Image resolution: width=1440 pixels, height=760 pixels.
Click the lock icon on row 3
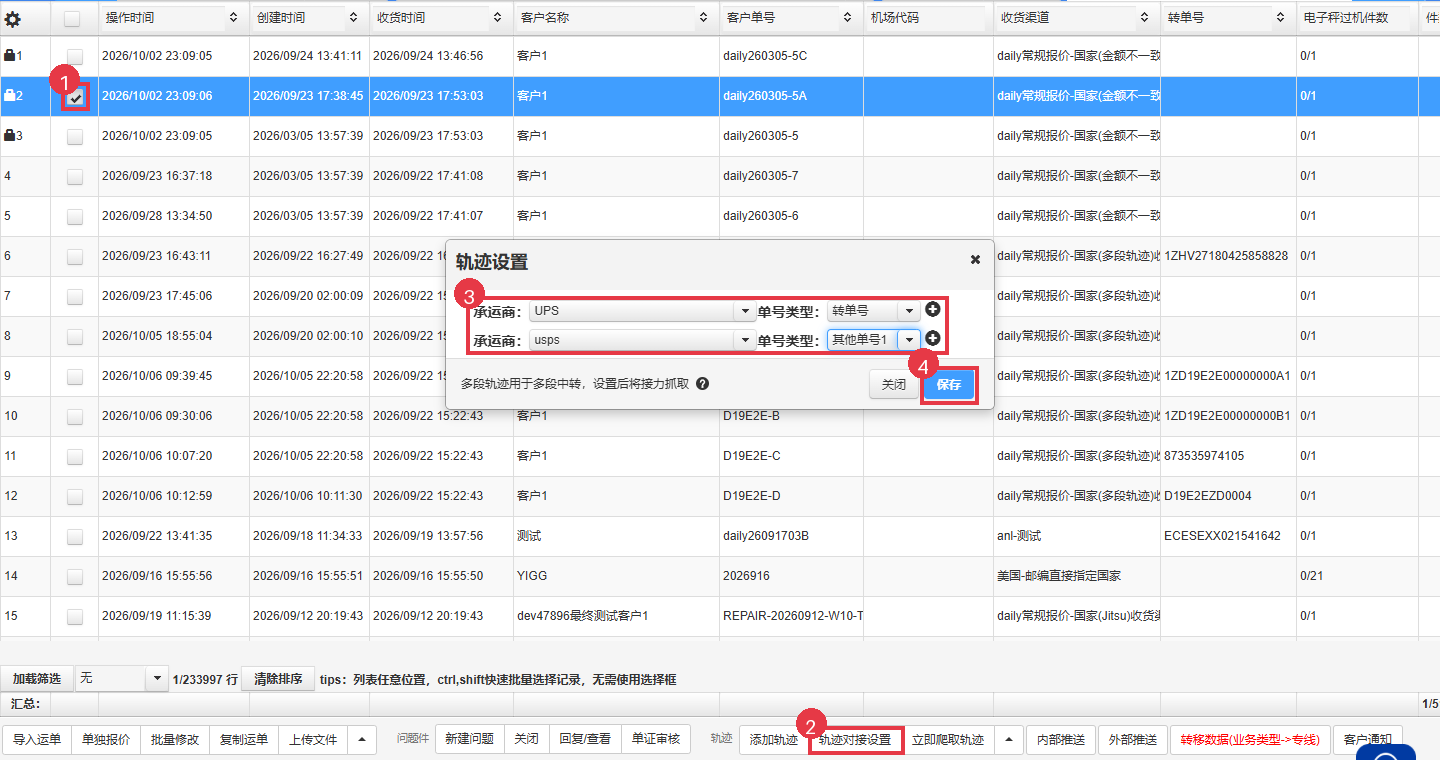coord(10,136)
